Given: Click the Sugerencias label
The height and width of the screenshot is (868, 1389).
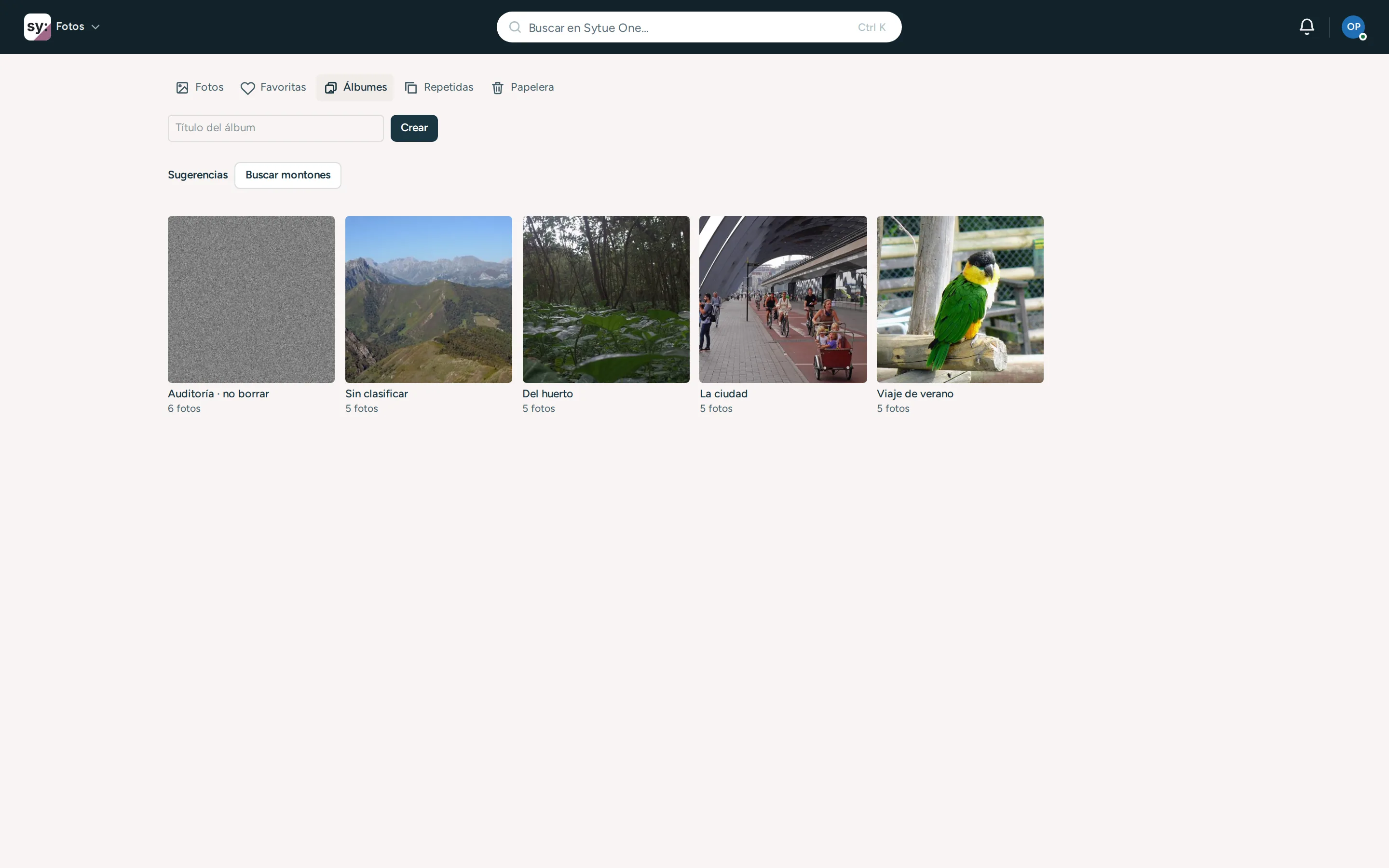Looking at the screenshot, I should coord(197,175).
